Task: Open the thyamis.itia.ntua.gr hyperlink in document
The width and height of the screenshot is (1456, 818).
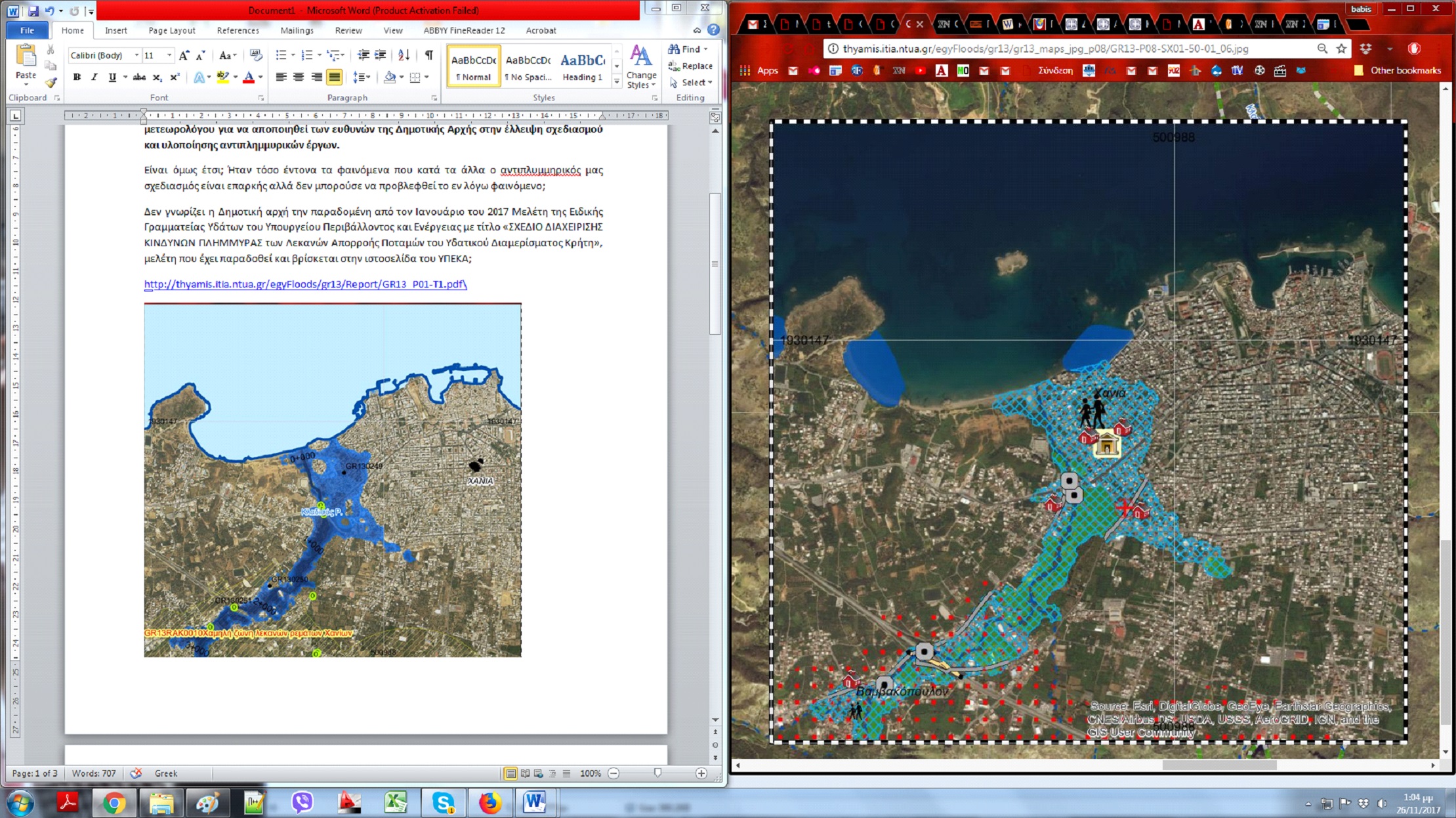Action: (x=305, y=284)
